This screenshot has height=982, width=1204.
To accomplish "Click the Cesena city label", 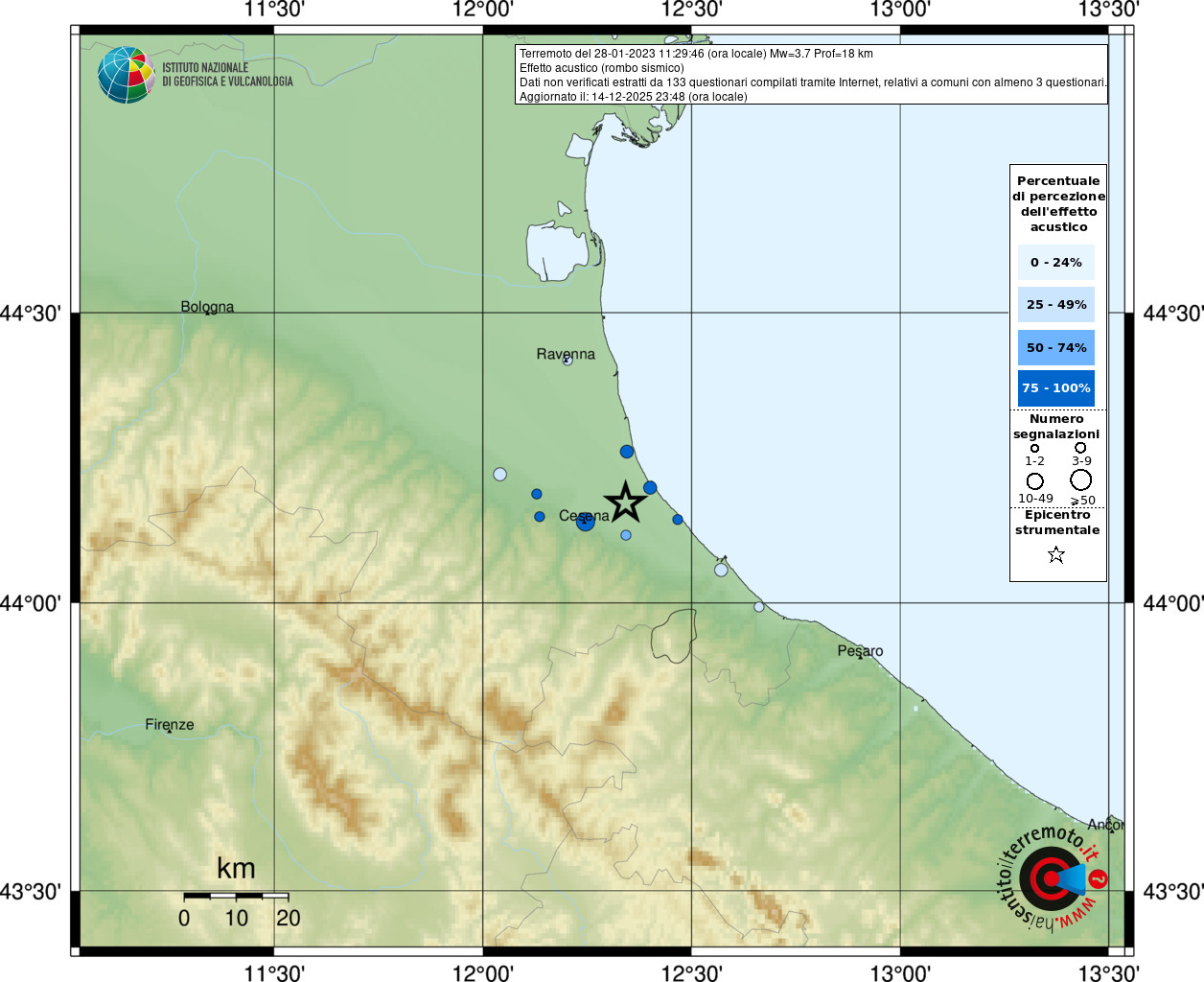I will (584, 516).
